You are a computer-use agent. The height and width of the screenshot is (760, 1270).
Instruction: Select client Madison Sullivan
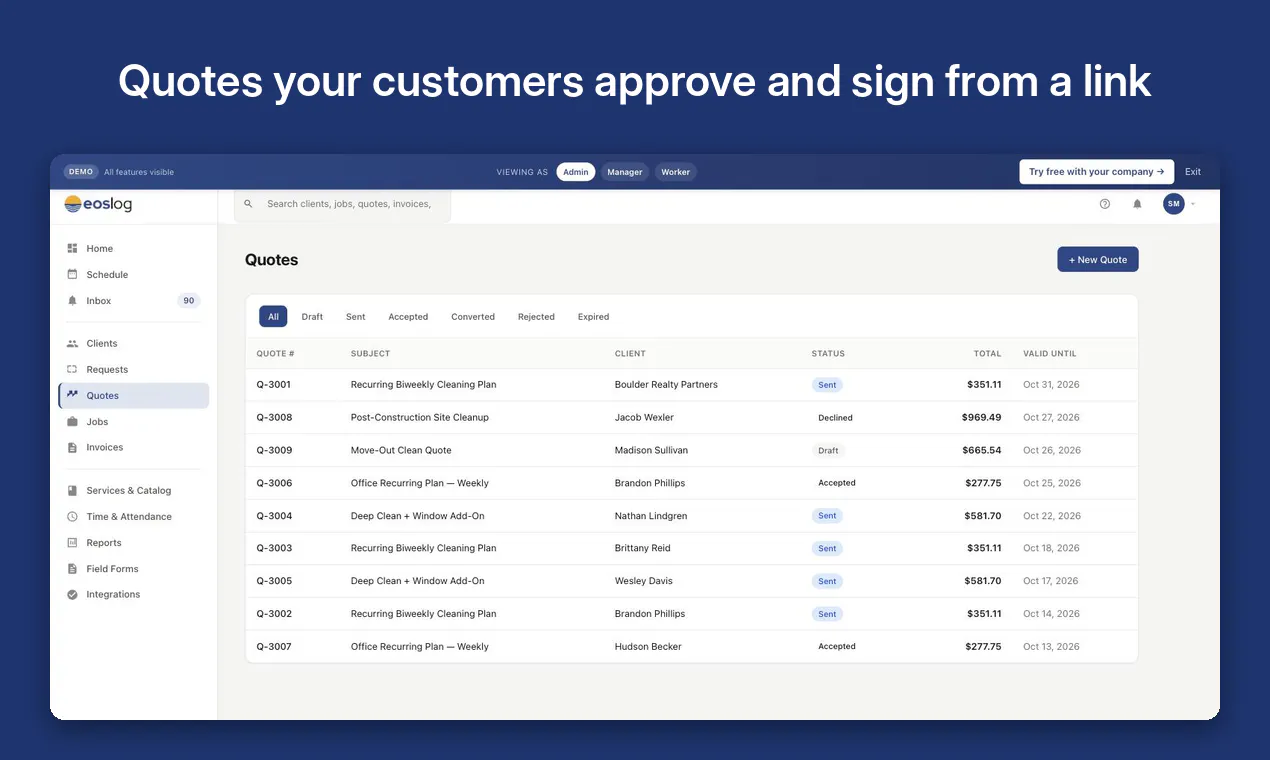651,450
